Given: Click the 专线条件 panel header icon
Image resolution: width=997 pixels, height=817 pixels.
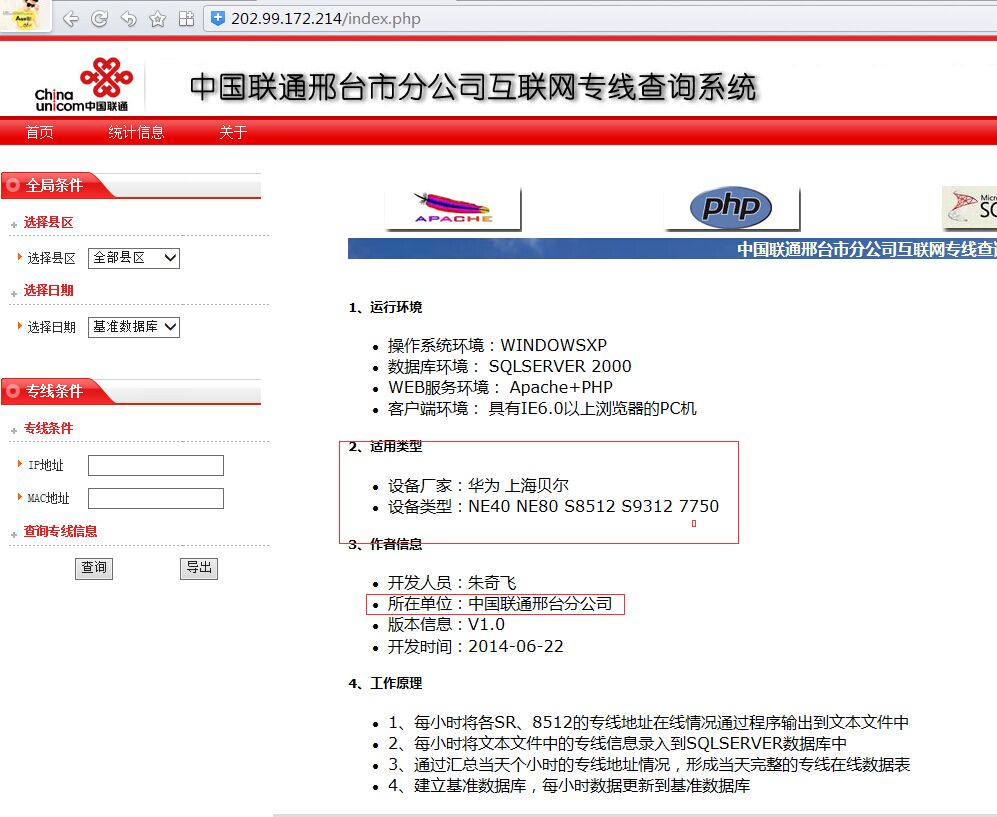Looking at the screenshot, I should pos(13,391).
